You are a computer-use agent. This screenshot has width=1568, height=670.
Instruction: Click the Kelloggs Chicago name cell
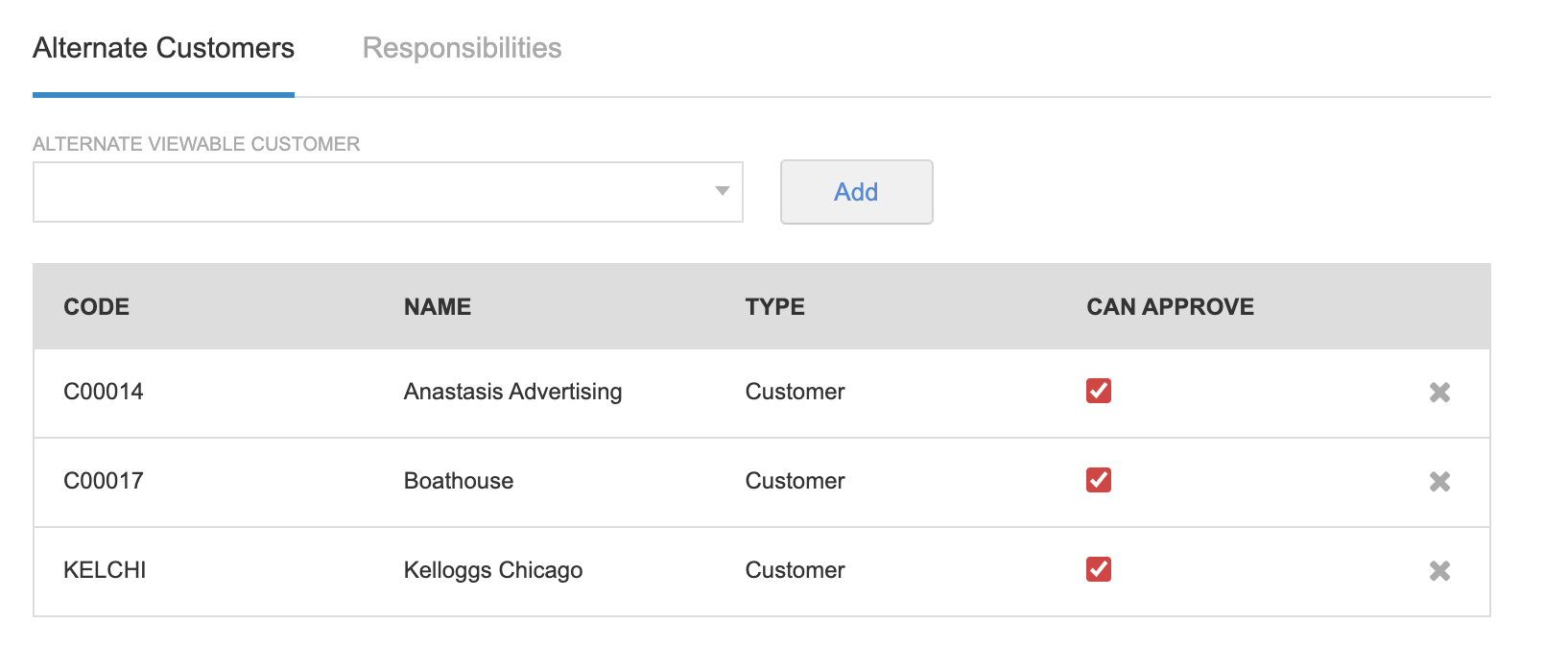coord(493,570)
